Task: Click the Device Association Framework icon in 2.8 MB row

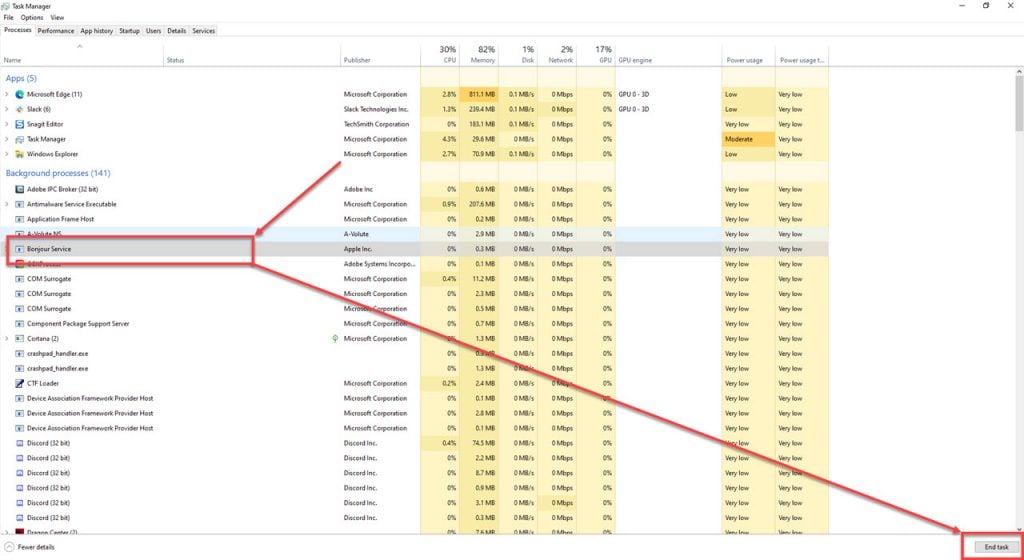Action: 20,413
